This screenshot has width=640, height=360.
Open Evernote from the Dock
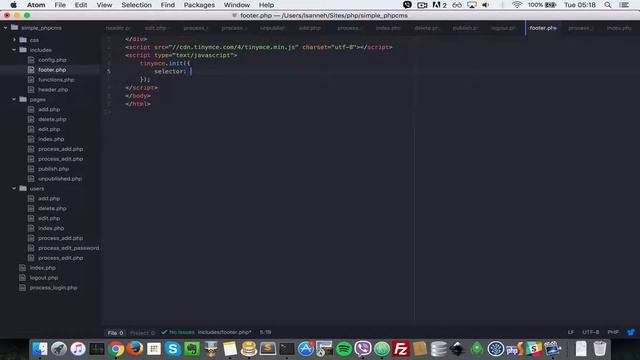tap(192, 349)
